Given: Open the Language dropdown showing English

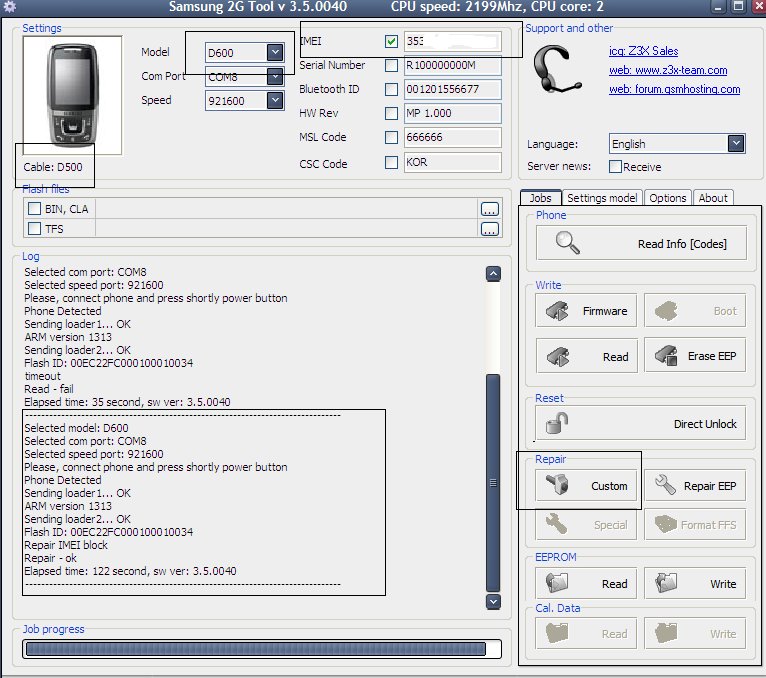Looking at the screenshot, I should point(736,144).
